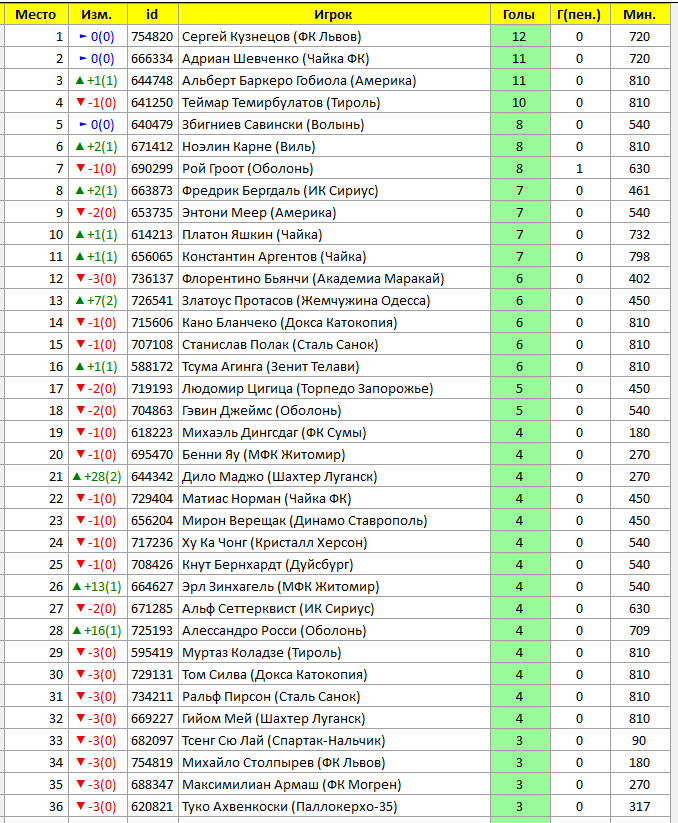
Task: Click minutes cell '402'
Action: tap(640, 279)
